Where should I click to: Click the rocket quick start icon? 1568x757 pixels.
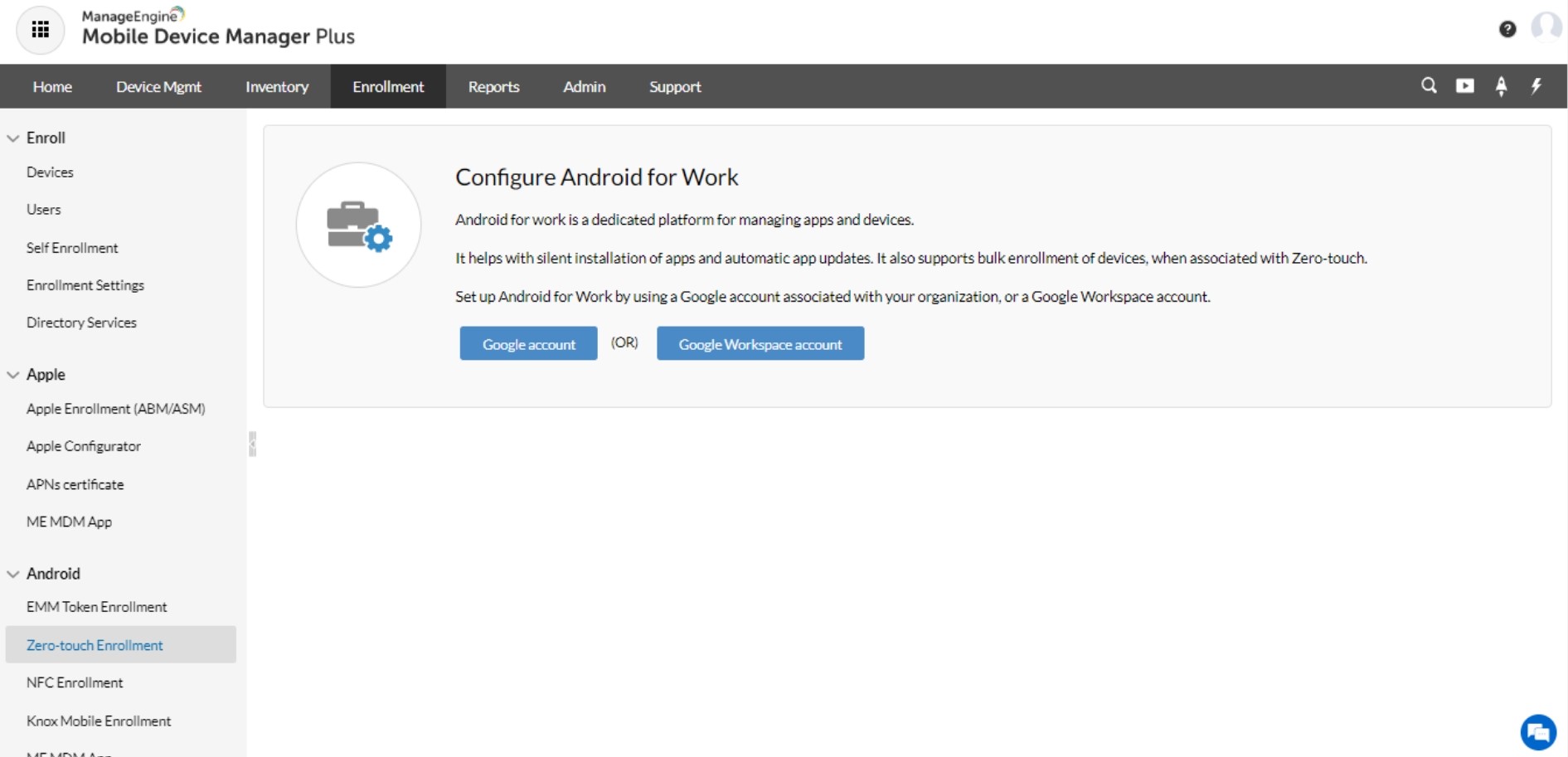tap(1501, 86)
